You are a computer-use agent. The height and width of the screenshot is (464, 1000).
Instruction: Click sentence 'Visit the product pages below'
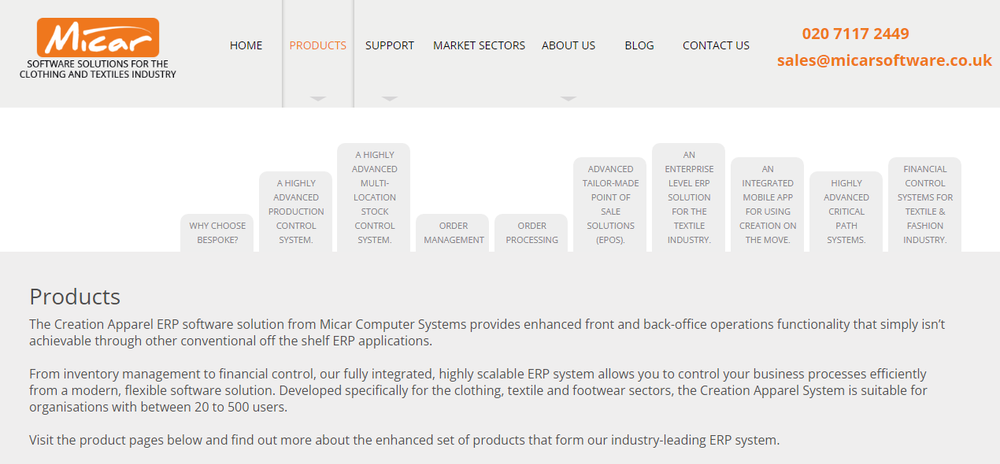[x=404, y=440]
